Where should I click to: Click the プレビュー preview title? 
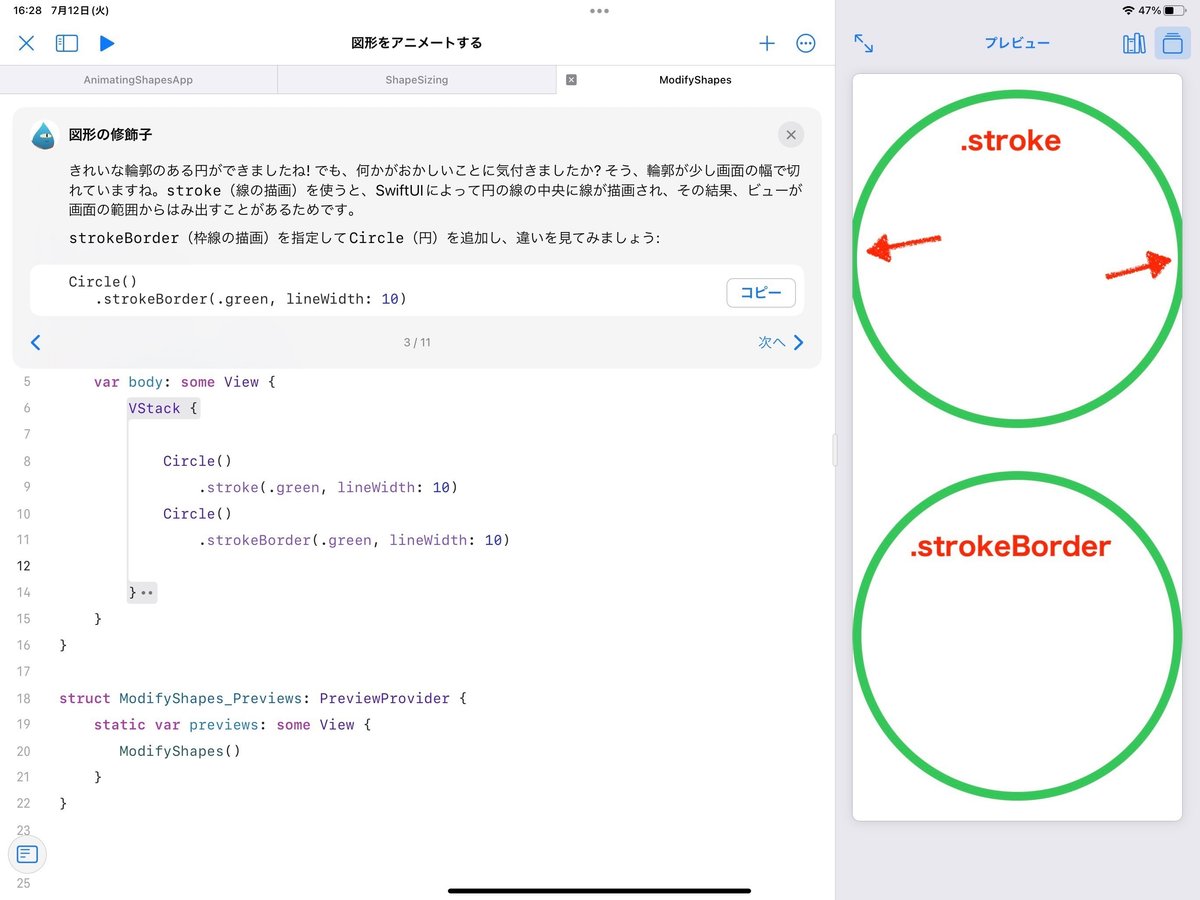pos(1017,43)
